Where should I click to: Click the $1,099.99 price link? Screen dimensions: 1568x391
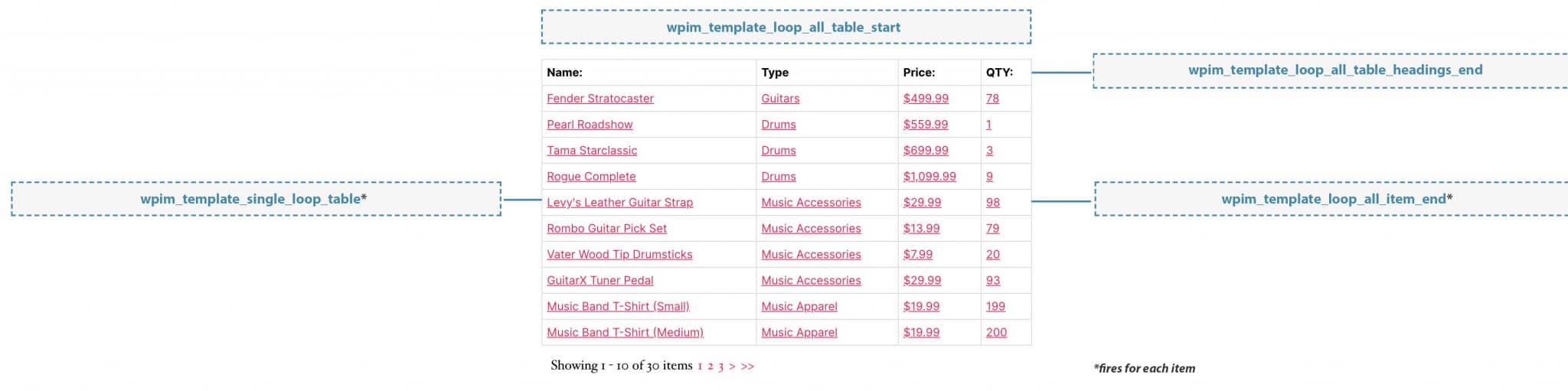[929, 177]
